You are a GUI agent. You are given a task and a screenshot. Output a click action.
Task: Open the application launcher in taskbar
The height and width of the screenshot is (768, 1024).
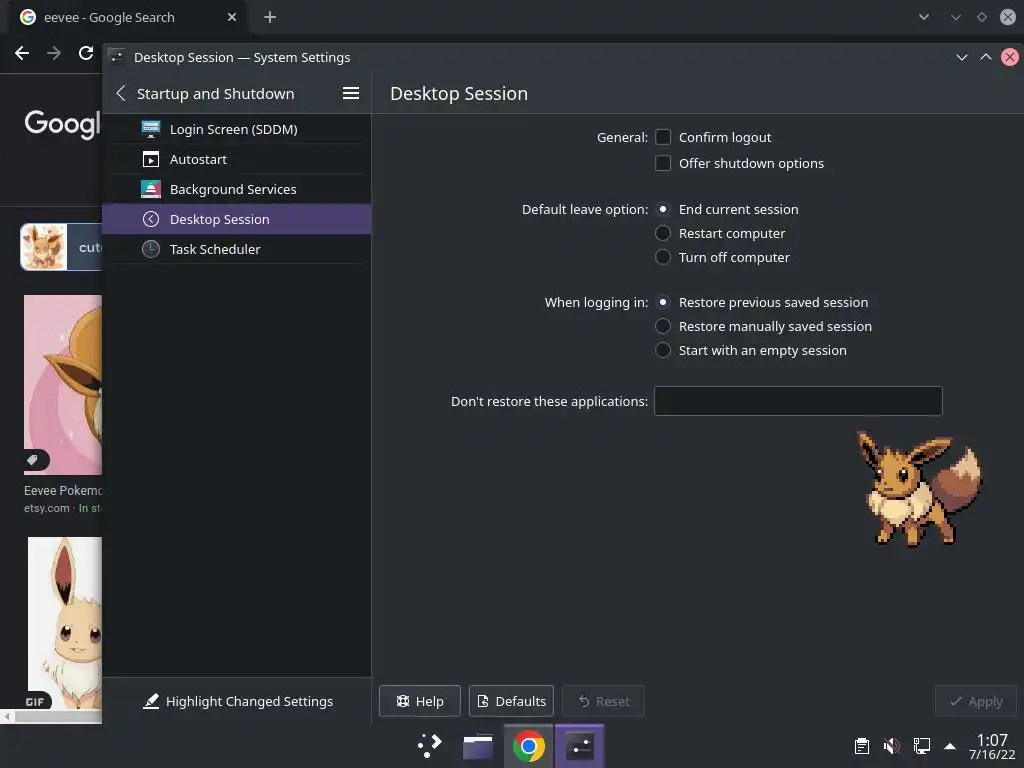(x=430, y=746)
